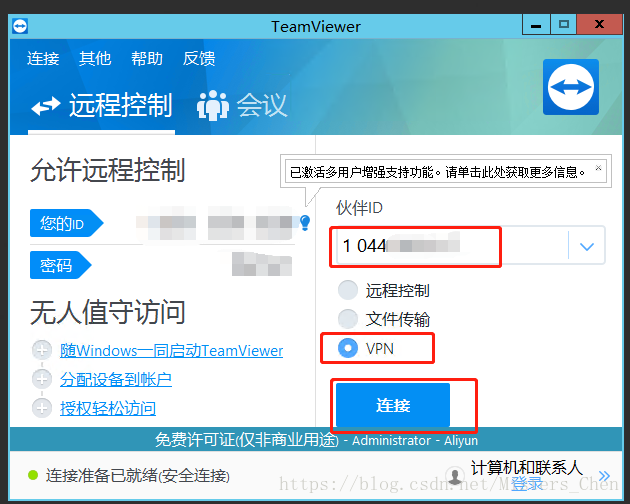
Task: Click the 密码 label tag
Action: [61, 265]
